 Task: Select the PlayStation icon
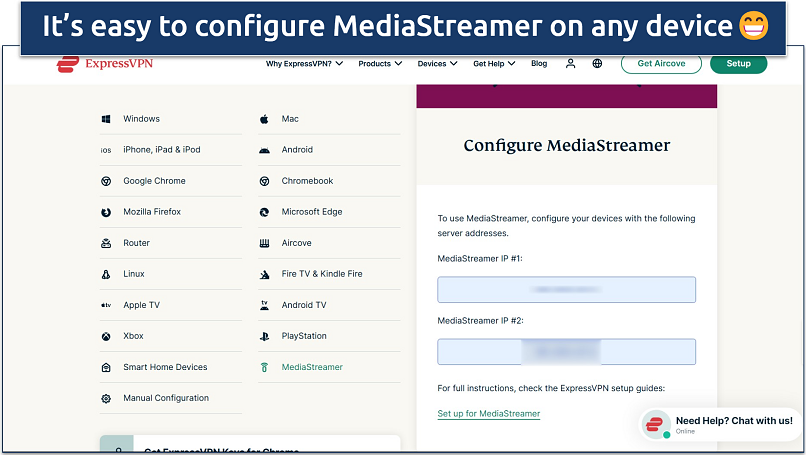[x=264, y=336]
